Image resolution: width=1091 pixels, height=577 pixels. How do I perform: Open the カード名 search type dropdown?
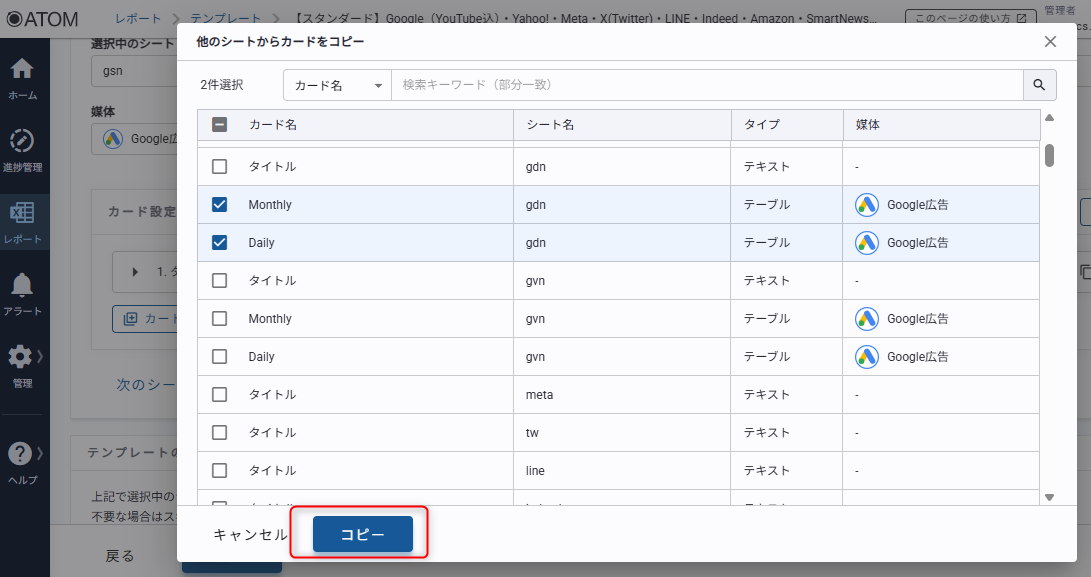[x=337, y=86]
